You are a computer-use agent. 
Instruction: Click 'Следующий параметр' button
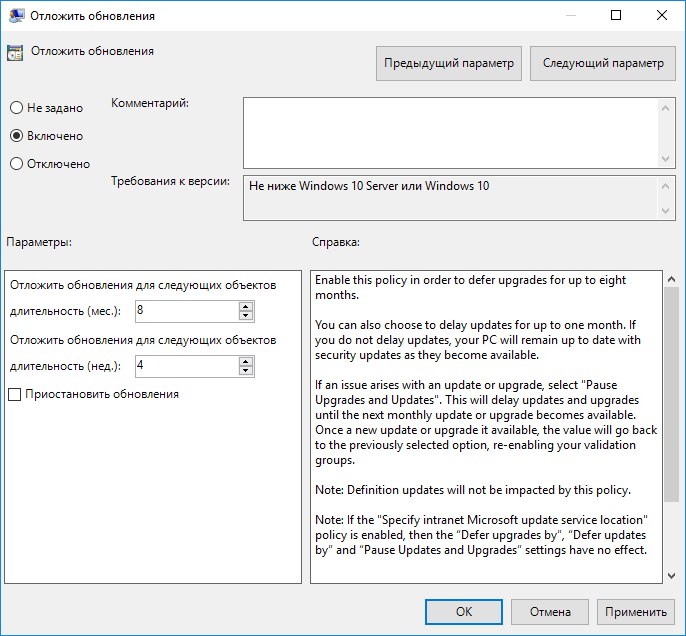[603, 63]
